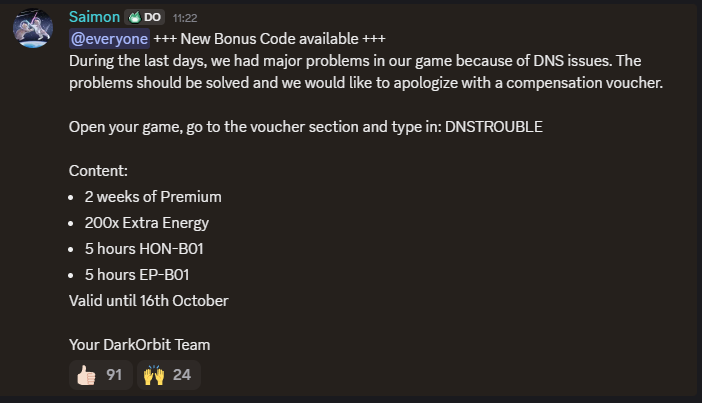Click Saimon's profile avatar
702x403 pixels.
tap(32, 33)
